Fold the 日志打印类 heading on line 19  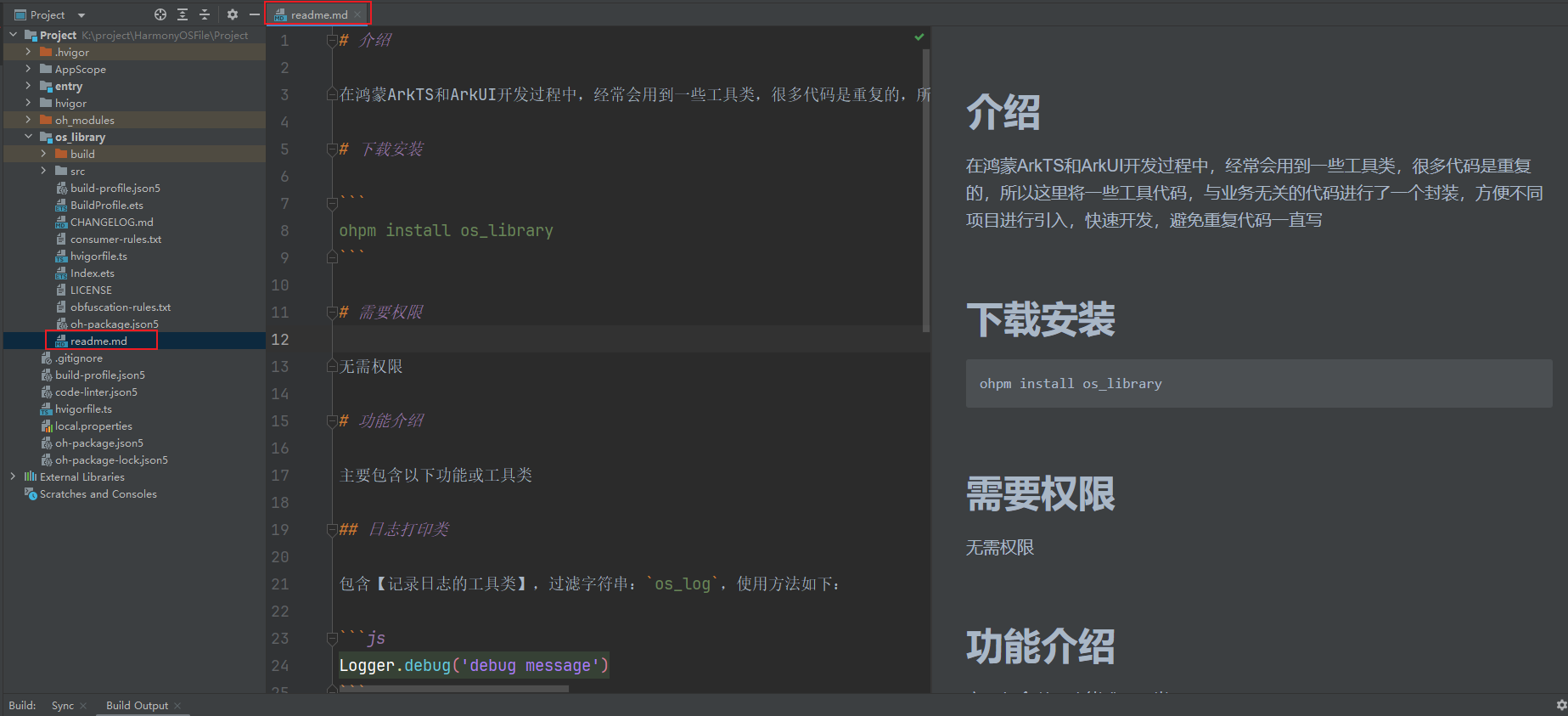point(332,529)
